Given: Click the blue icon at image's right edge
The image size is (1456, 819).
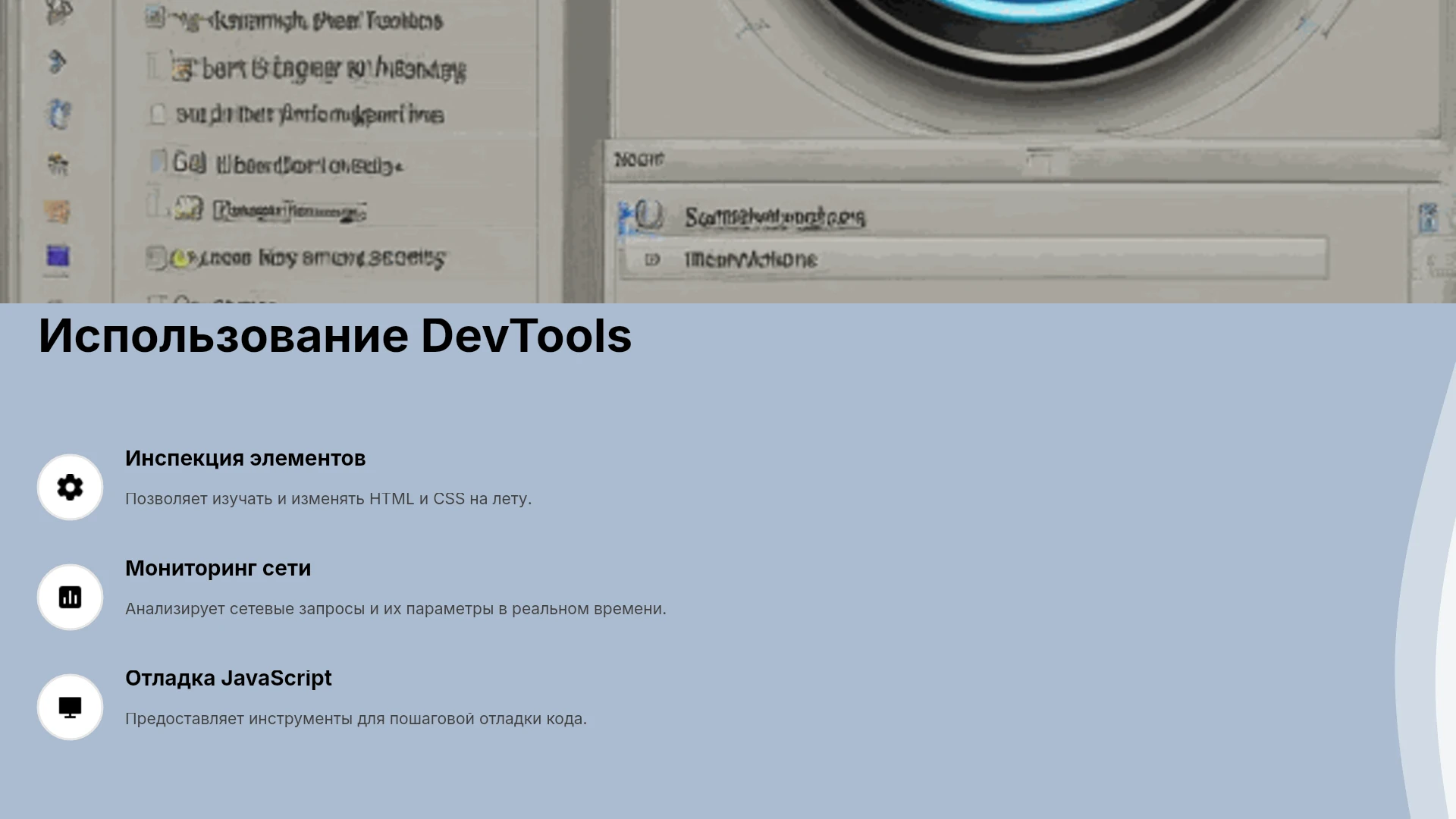Looking at the screenshot, I should coord(1428,218).
